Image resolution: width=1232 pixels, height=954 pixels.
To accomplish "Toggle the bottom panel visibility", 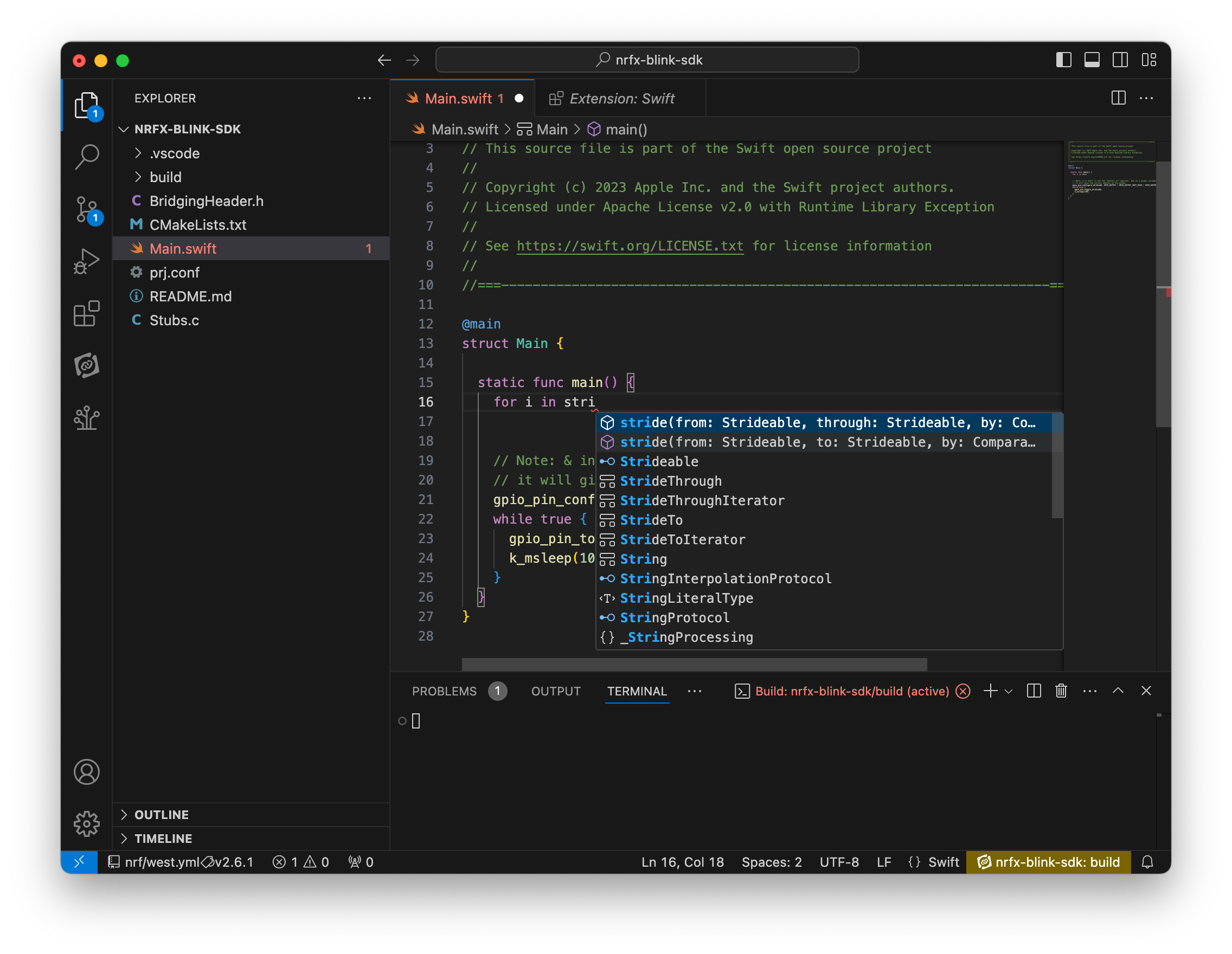I will tap(1092, 60).
